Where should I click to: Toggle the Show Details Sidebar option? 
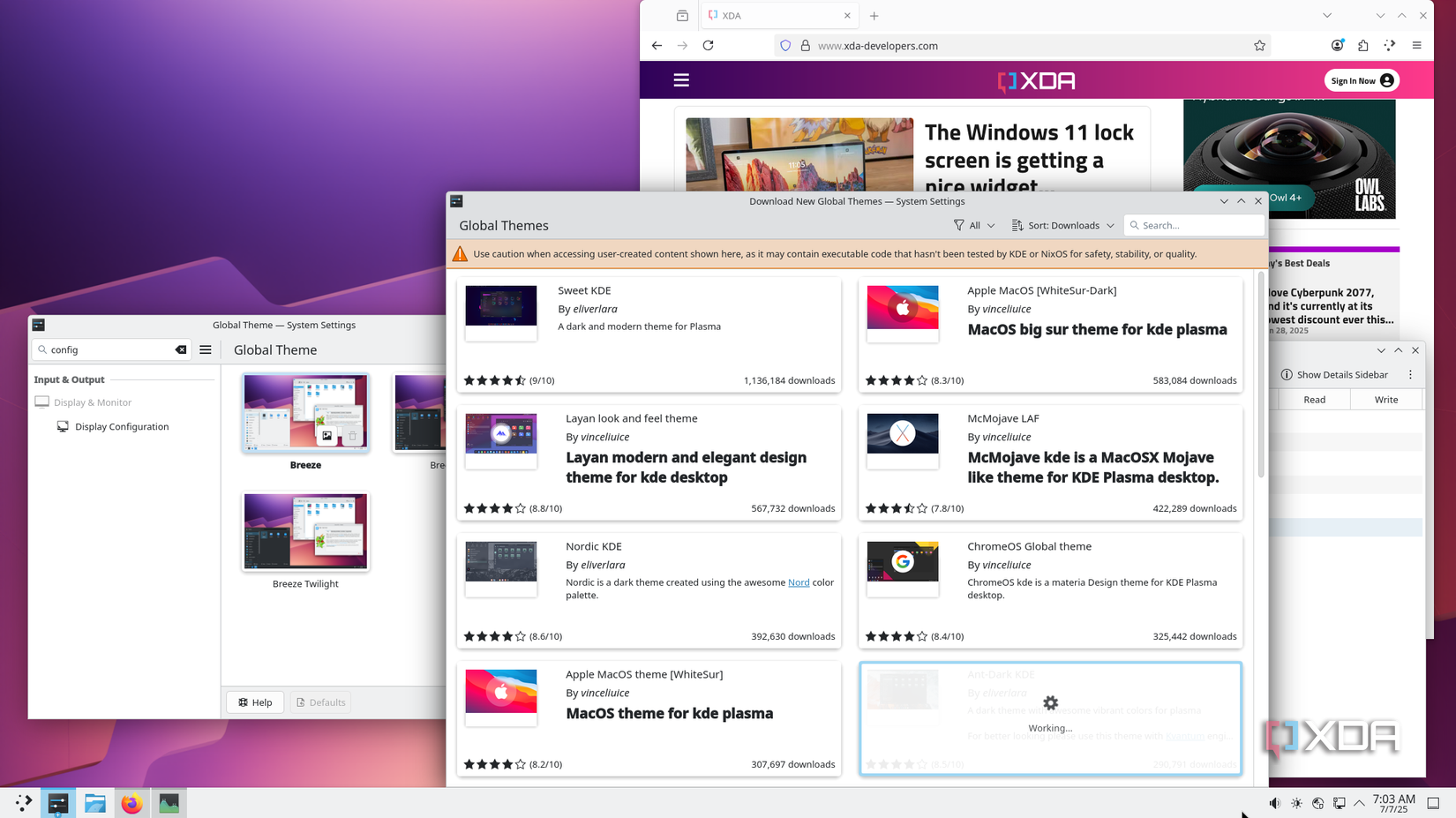tap(1333, 374)
